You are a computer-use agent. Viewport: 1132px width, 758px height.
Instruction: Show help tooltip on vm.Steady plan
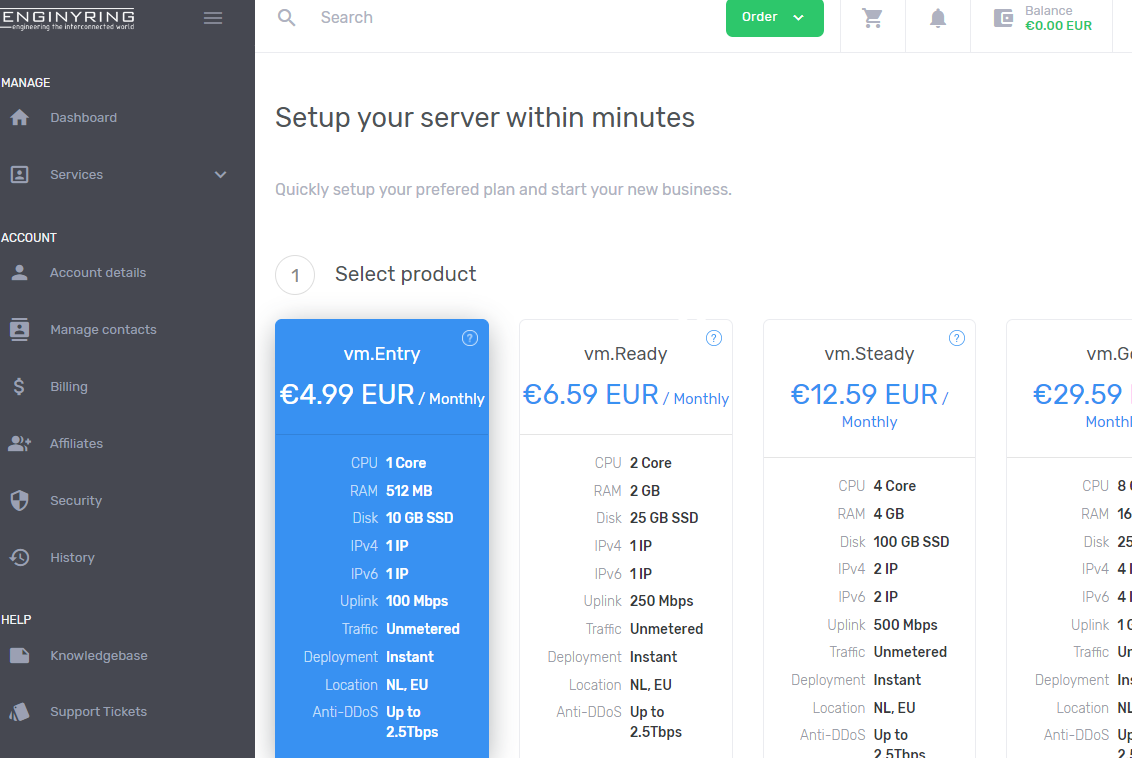tap(957, 338)
